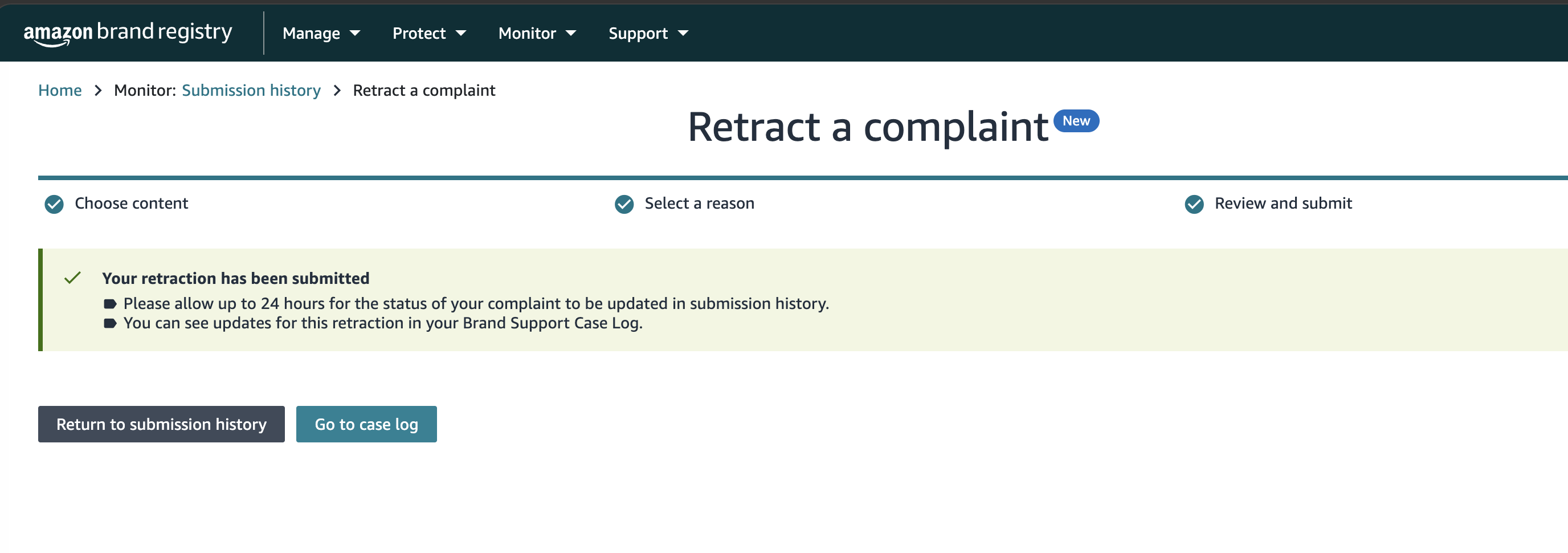Select the Review and submit step label
Image resolution: width=1568 pixels, height=553 pixels.
click(x=1283, y=204)
